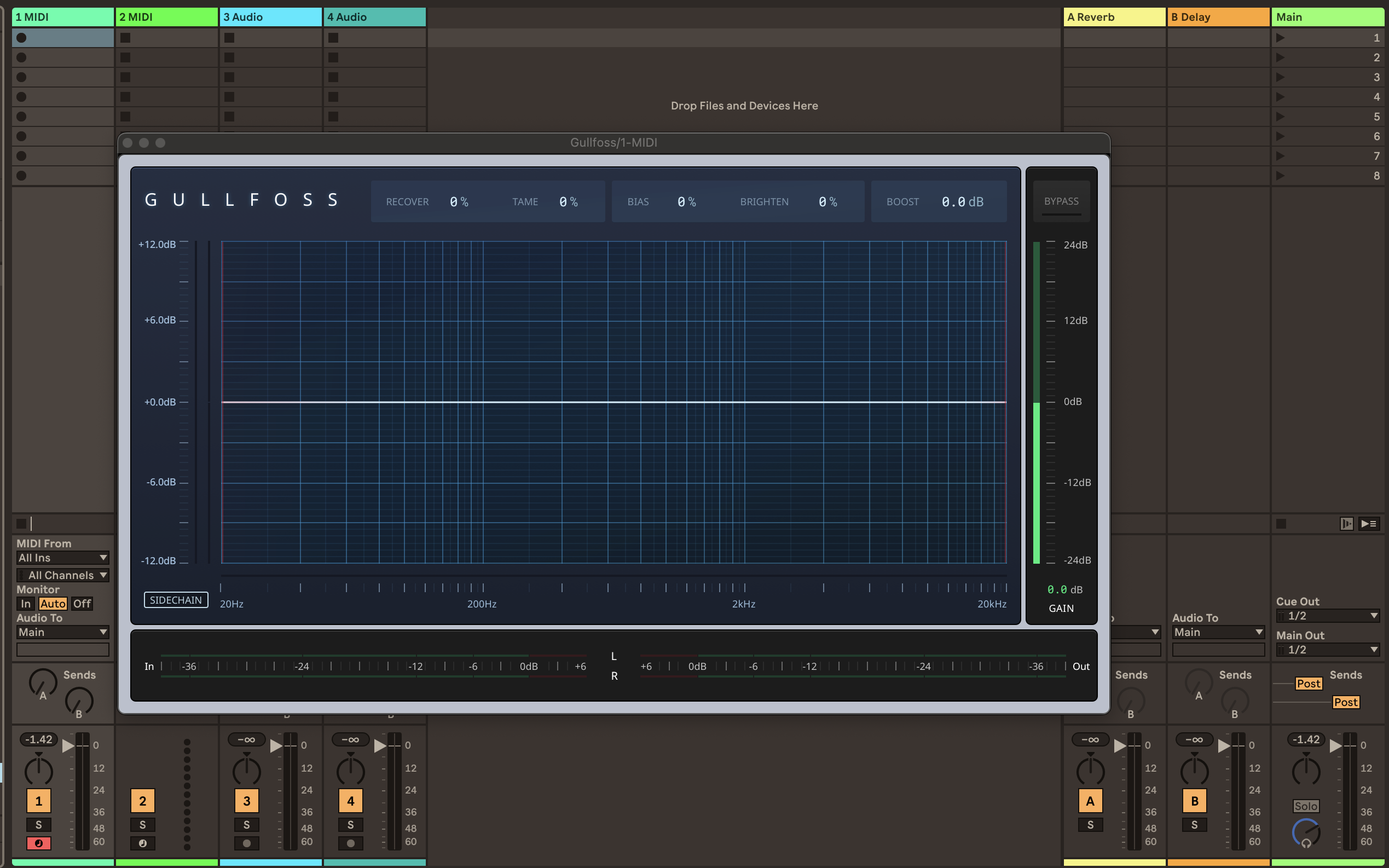This screenshot has width=1389, height=868.
Task: Click the Back to Arrangement icon
Action: [1369, 524]
